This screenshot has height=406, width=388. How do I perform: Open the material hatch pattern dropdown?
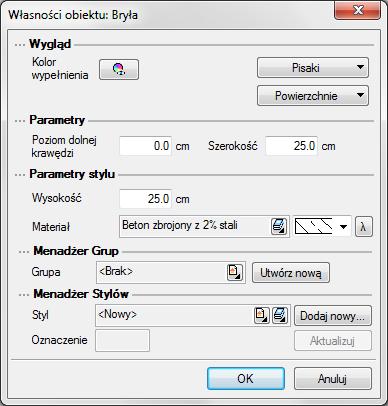point(323,227)
